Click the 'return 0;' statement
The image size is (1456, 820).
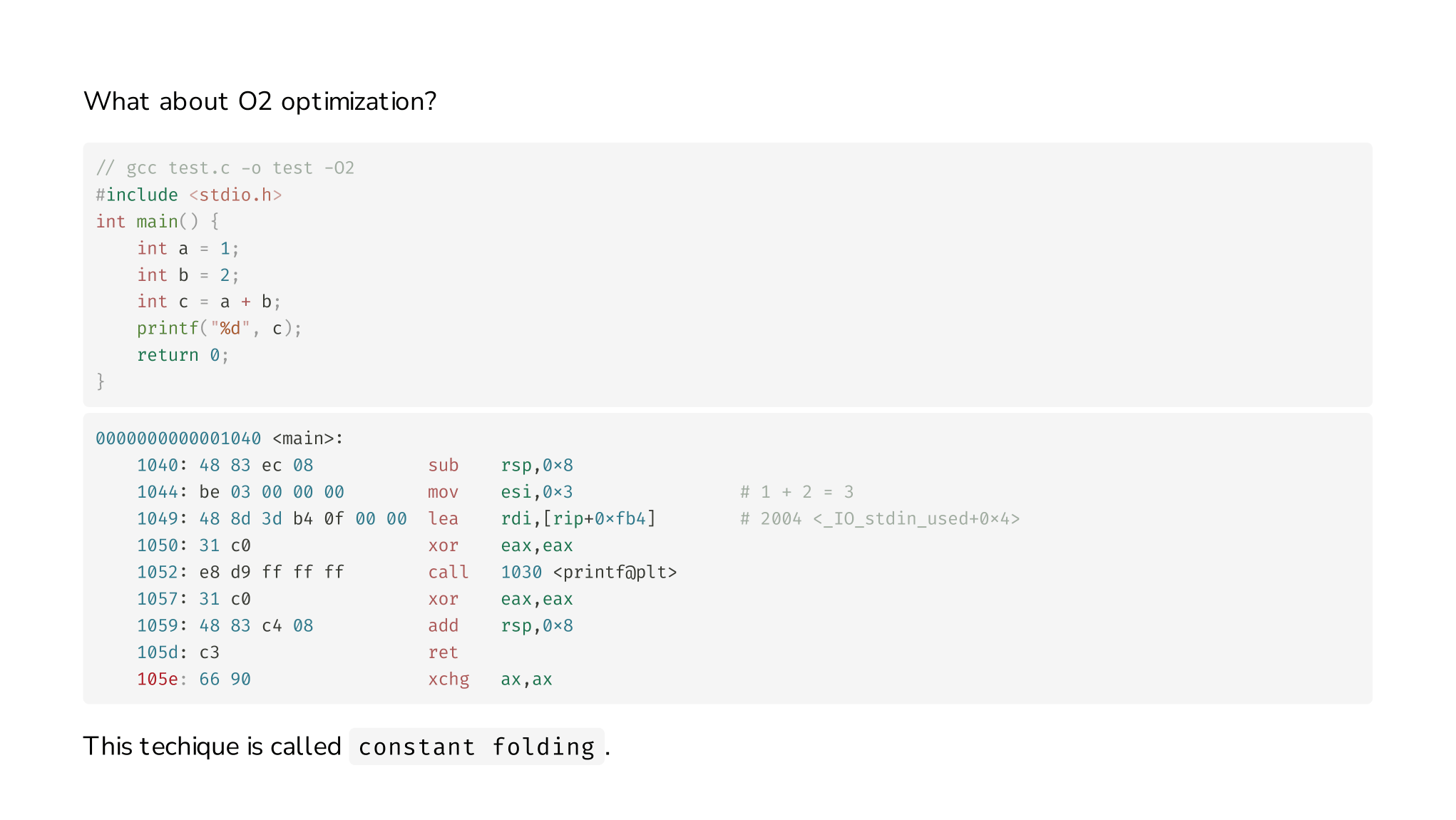(x=183, y=355)
